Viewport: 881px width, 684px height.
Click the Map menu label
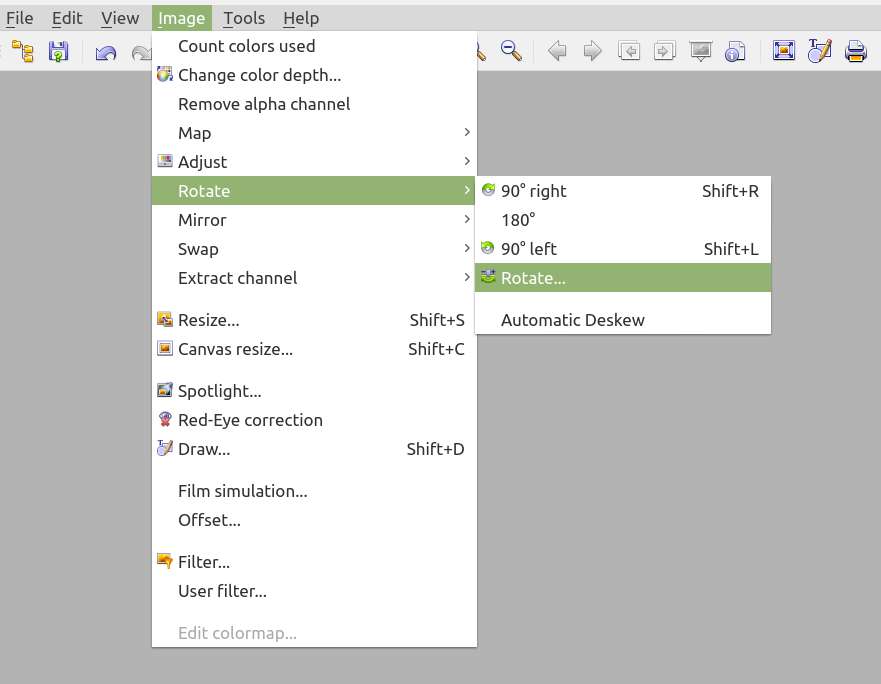194,133
